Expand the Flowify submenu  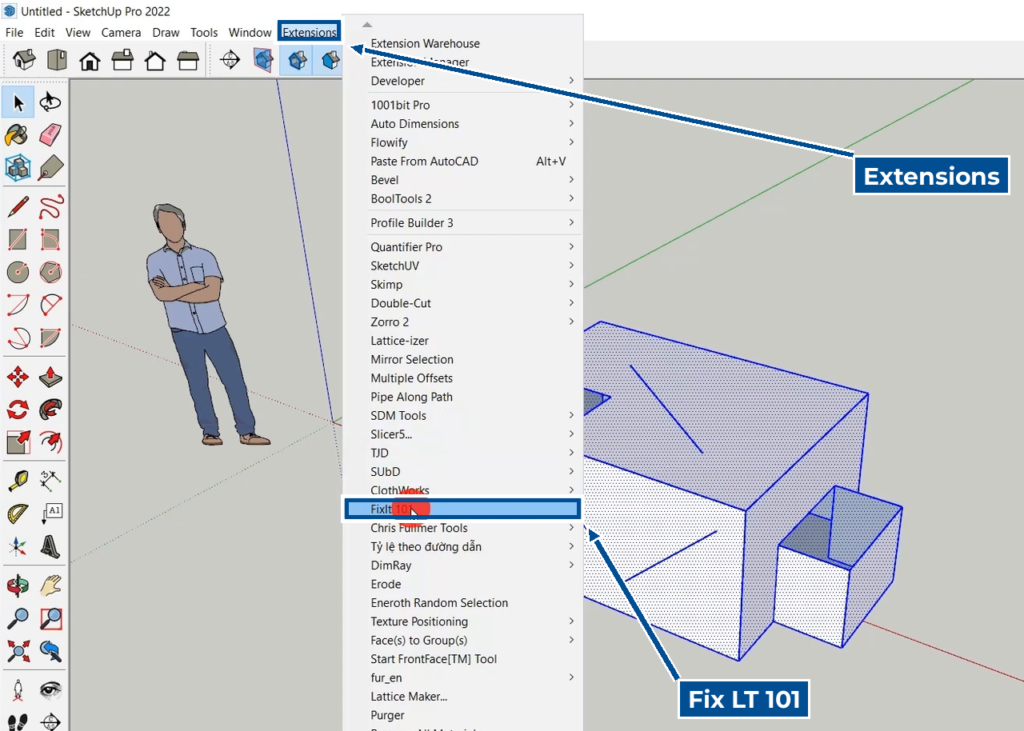pyautogui.click(x=462, y=142)
